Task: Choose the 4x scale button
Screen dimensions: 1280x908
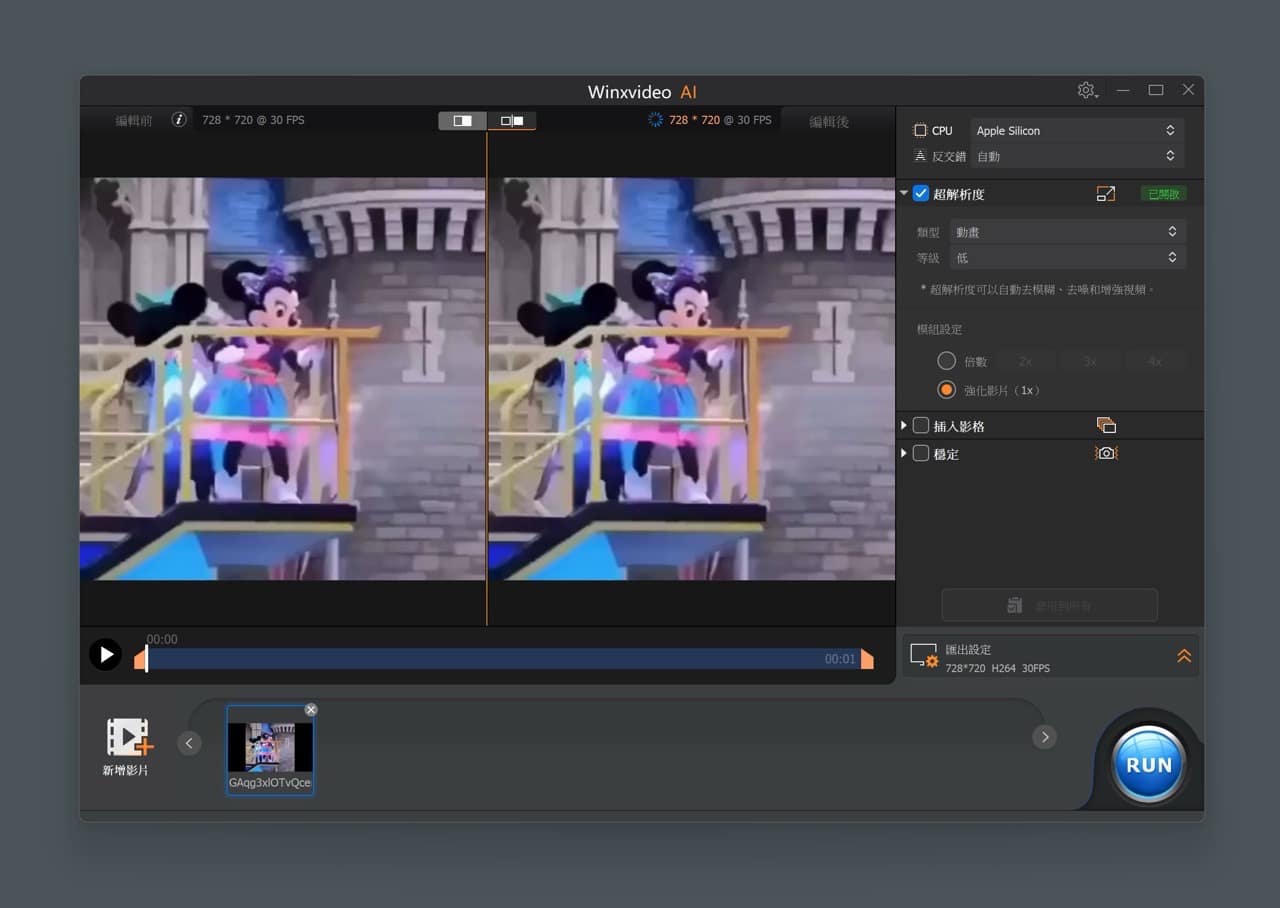Action: (1155, 361)
